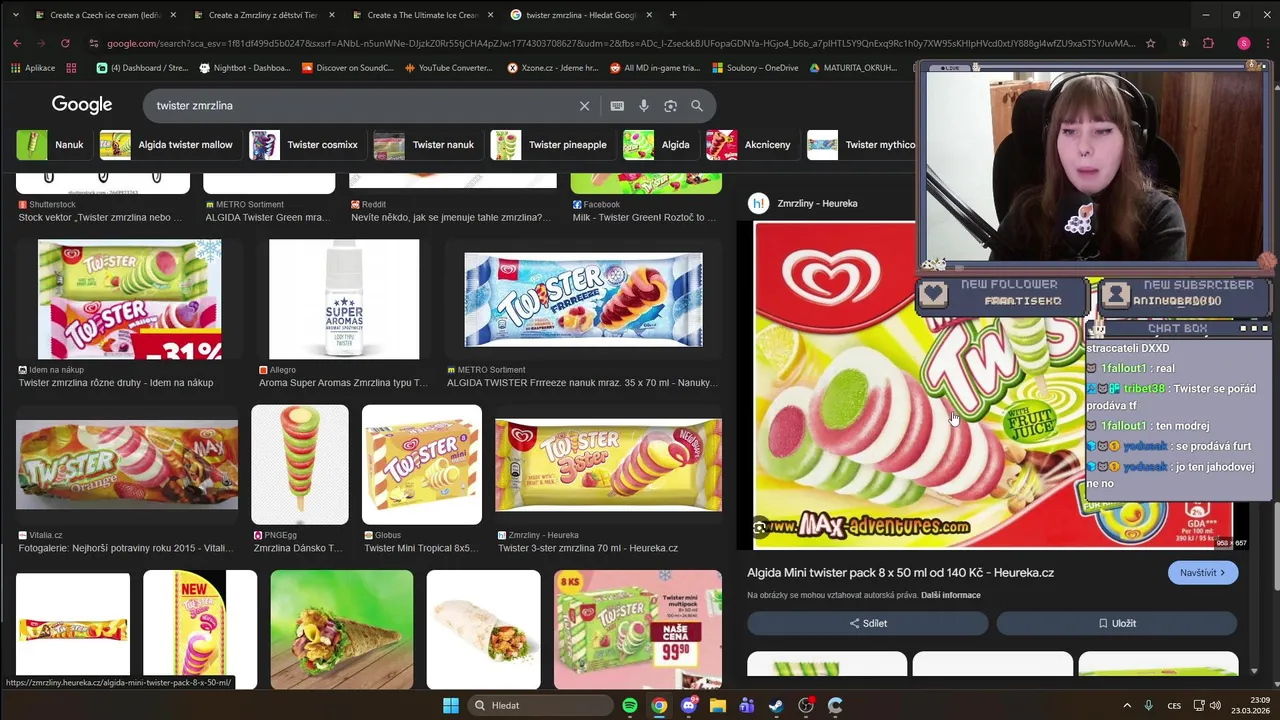This screenshot has height=720, width=1280.
Task: Click the Navštívit button
Action: pyautogui.click(x=1203, y=573)
